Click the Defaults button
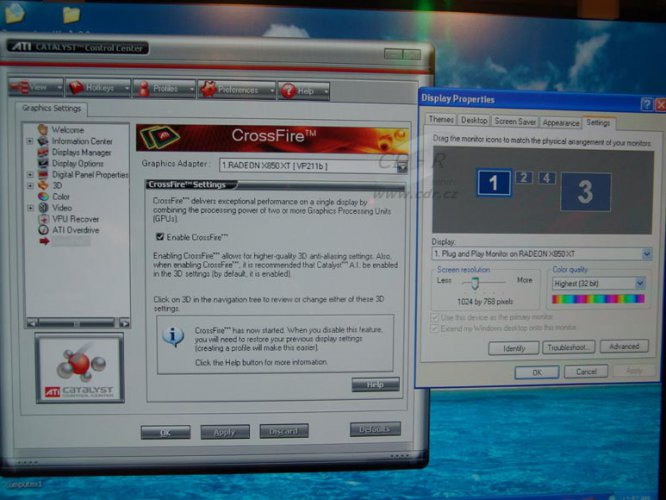This screenshot has width=666, height=500. tap(375, 429)
